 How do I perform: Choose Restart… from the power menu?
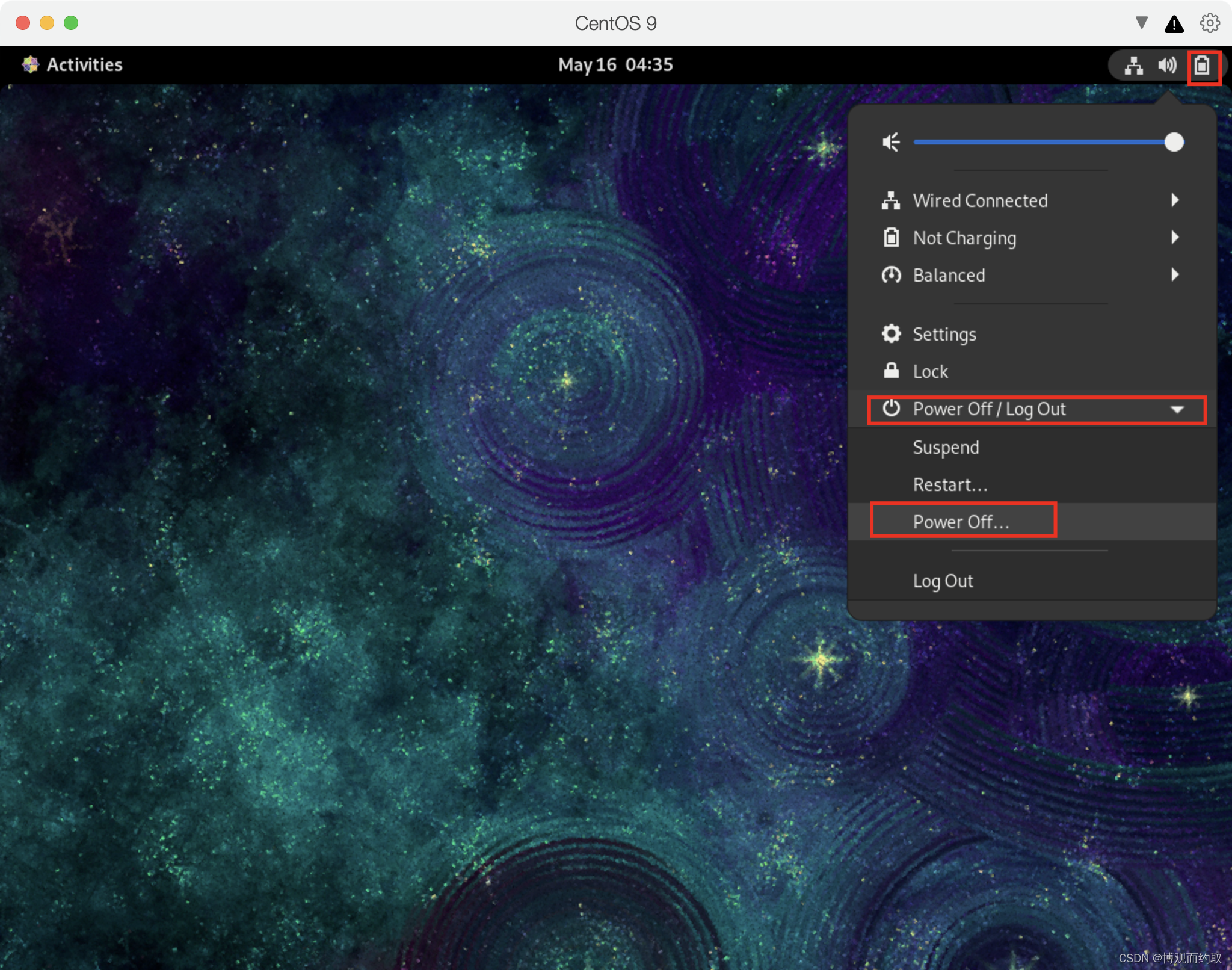[x=950, y=484]
